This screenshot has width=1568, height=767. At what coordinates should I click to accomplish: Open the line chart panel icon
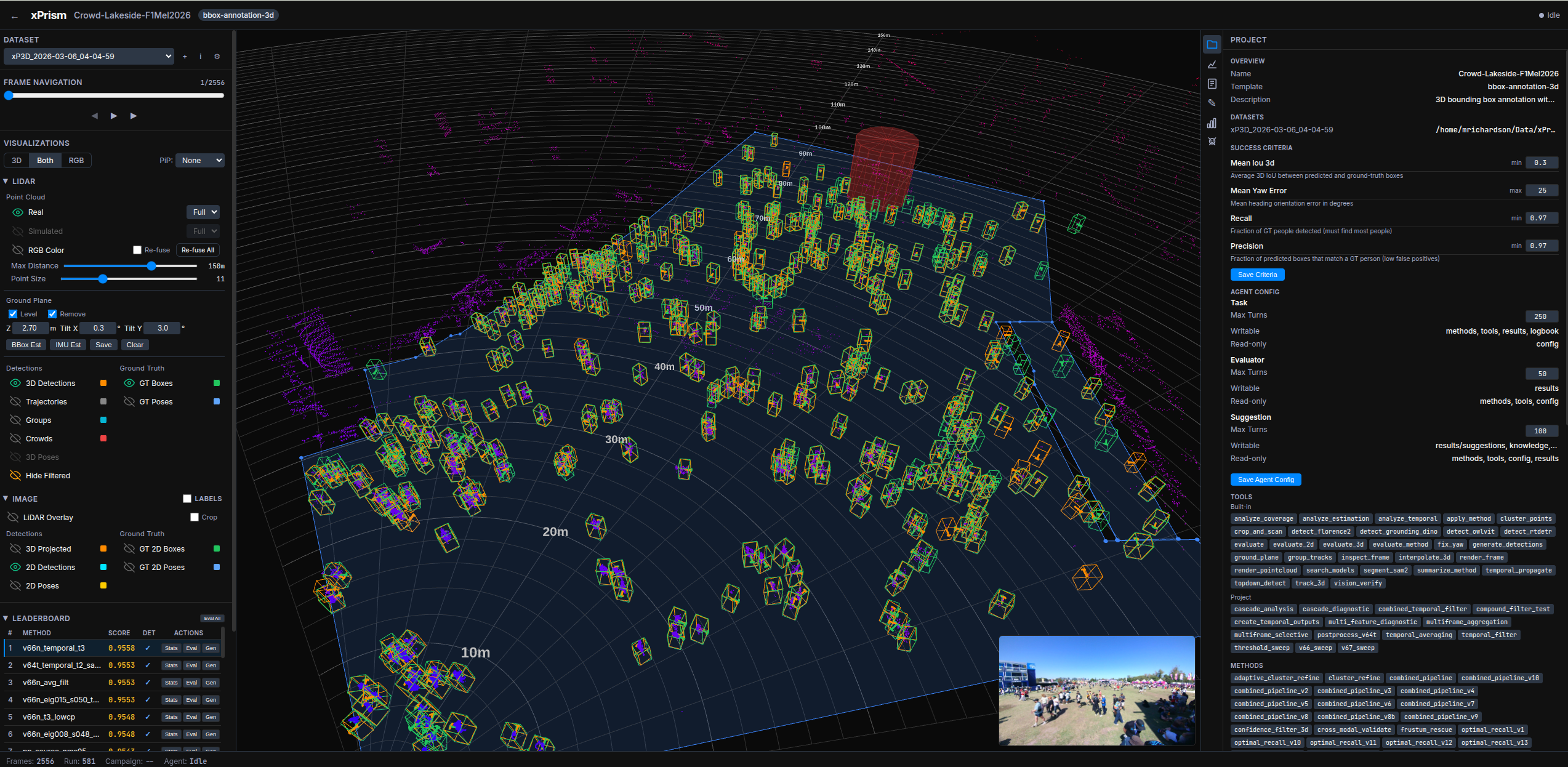tap(1212, 64)
